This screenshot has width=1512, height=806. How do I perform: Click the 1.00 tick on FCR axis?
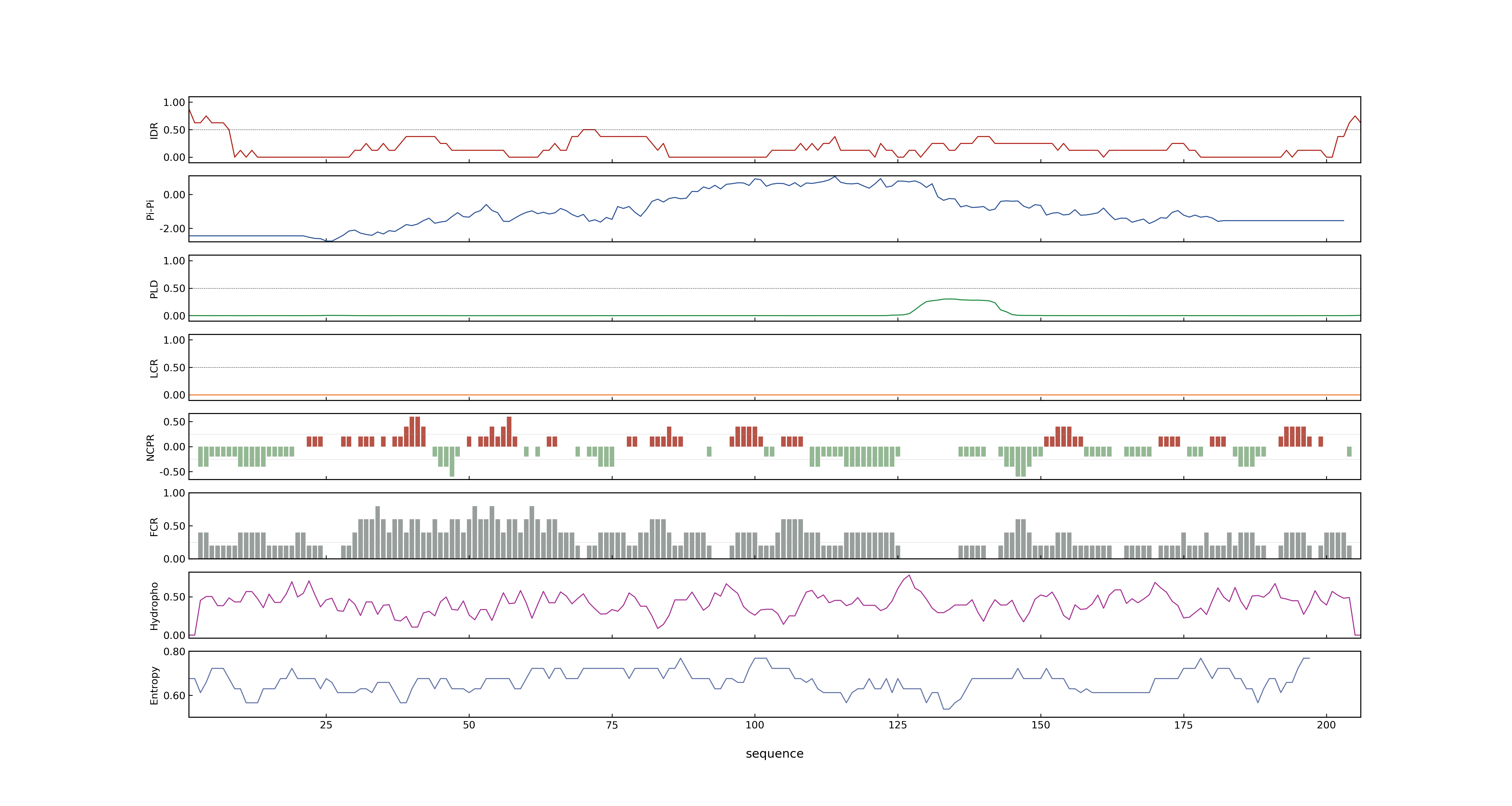coord(174,493)
